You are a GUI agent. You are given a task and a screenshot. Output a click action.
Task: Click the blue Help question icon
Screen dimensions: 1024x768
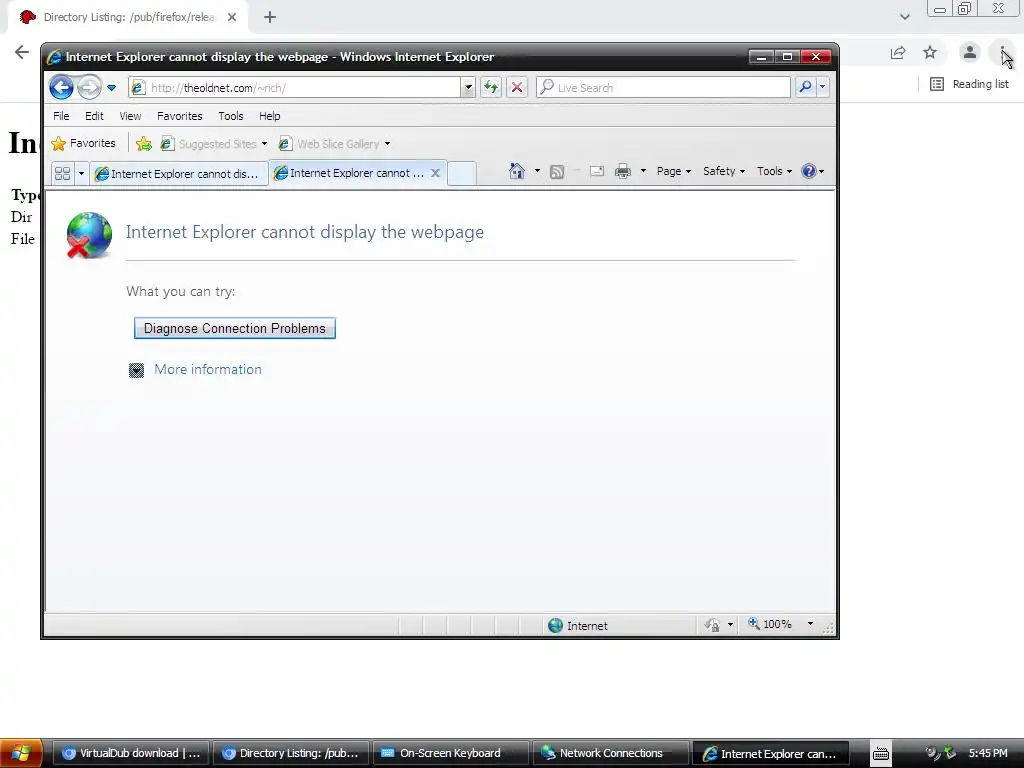(x=808, y=171)
